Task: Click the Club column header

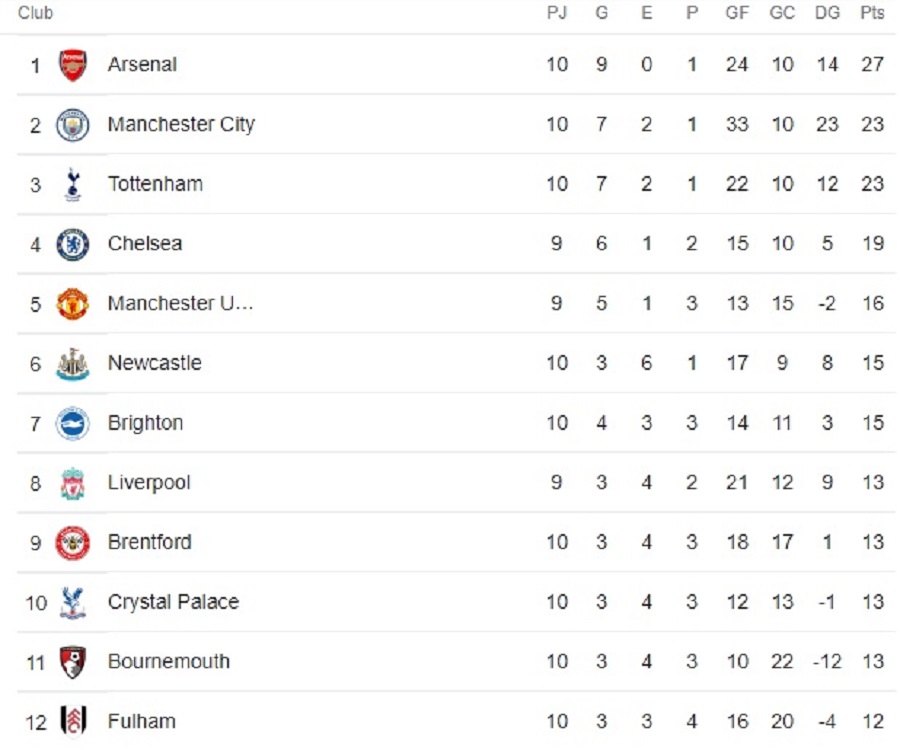Action: (x=35, y=13)
